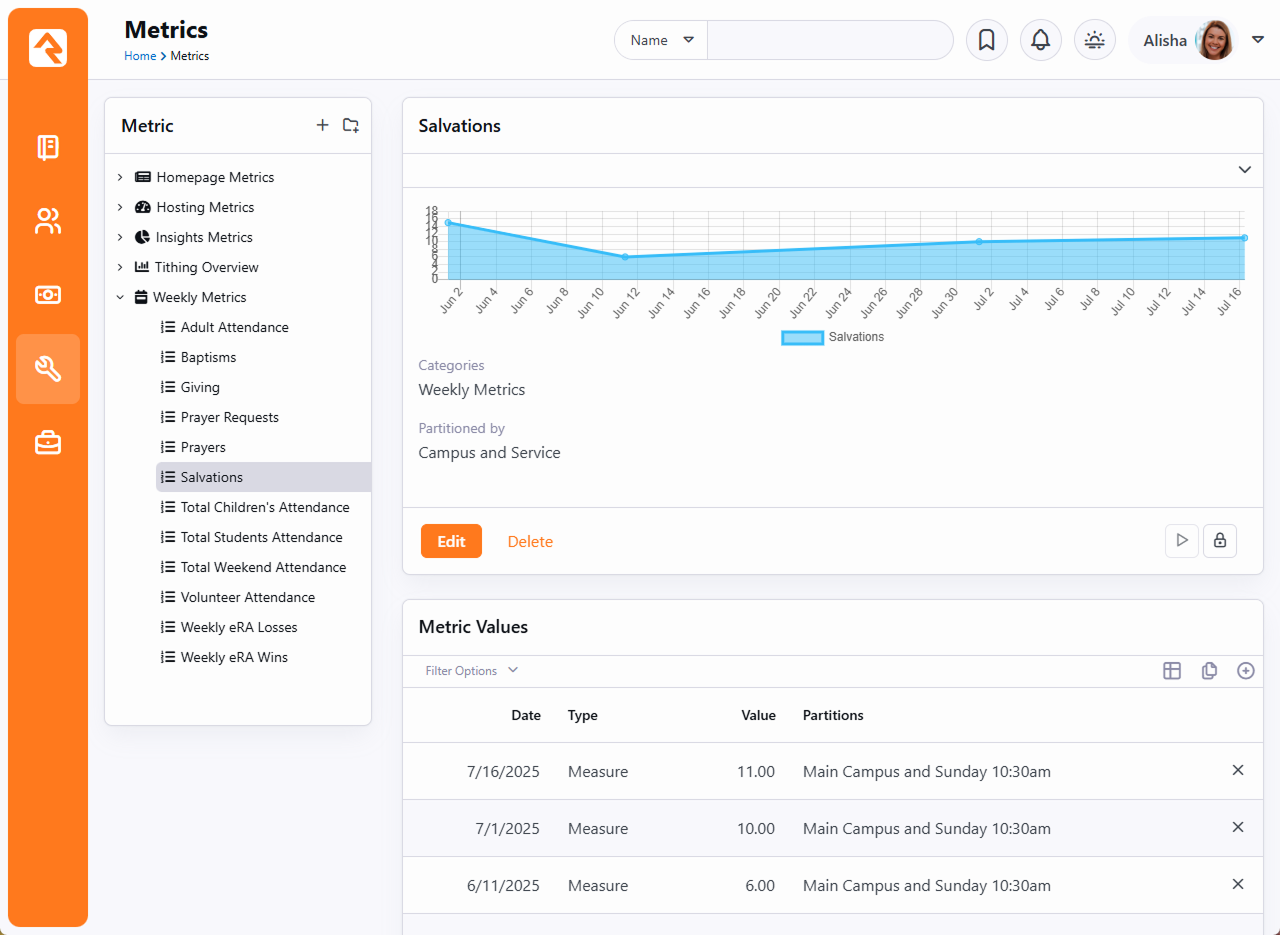The height and width of the screenshot is (935, 1280).
Task: Add a new metric value
Action: (1245, 671)
